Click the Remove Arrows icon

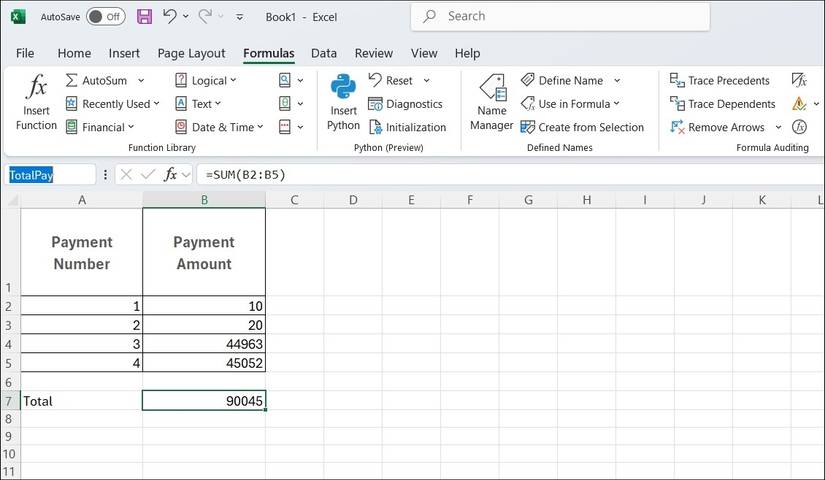(677, 127)
